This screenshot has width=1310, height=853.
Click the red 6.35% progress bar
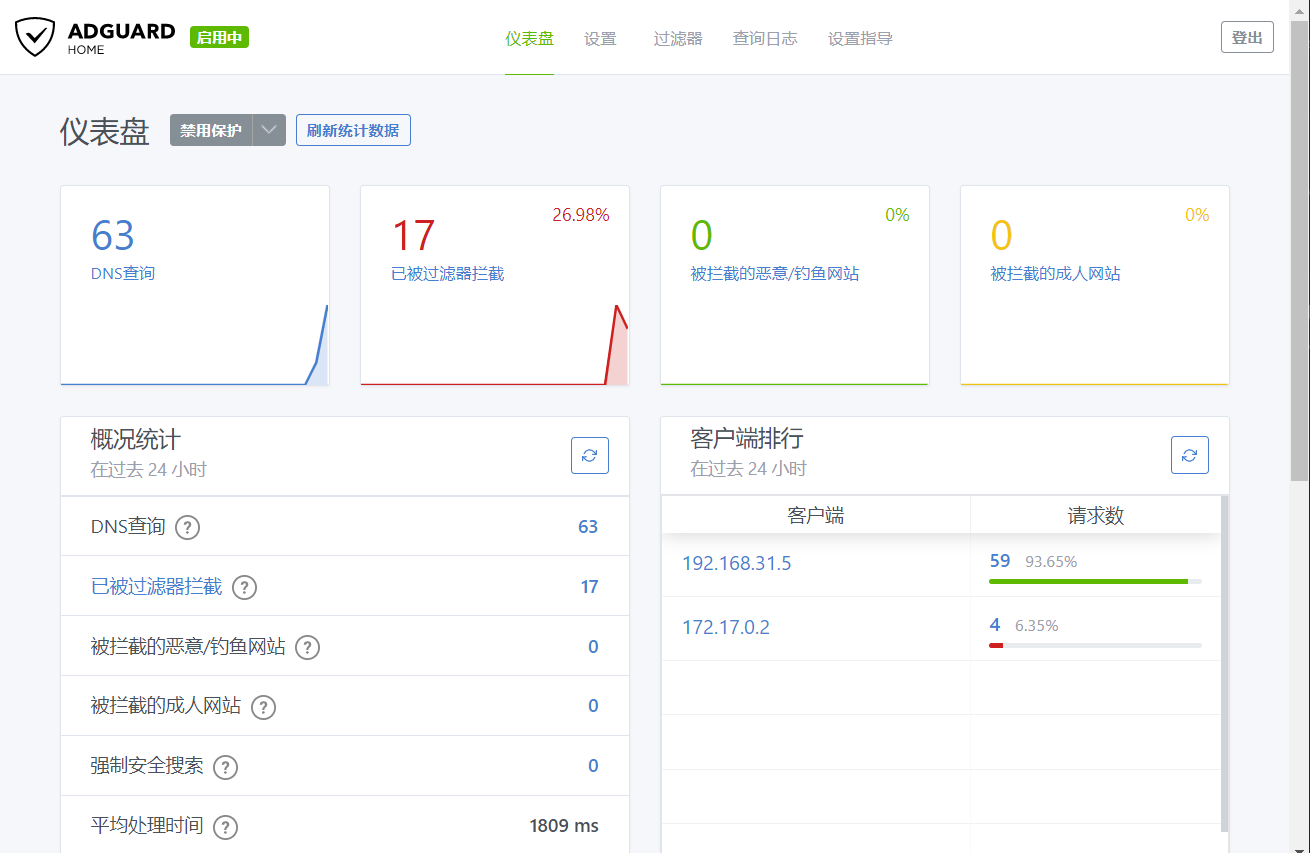[996, 645]
